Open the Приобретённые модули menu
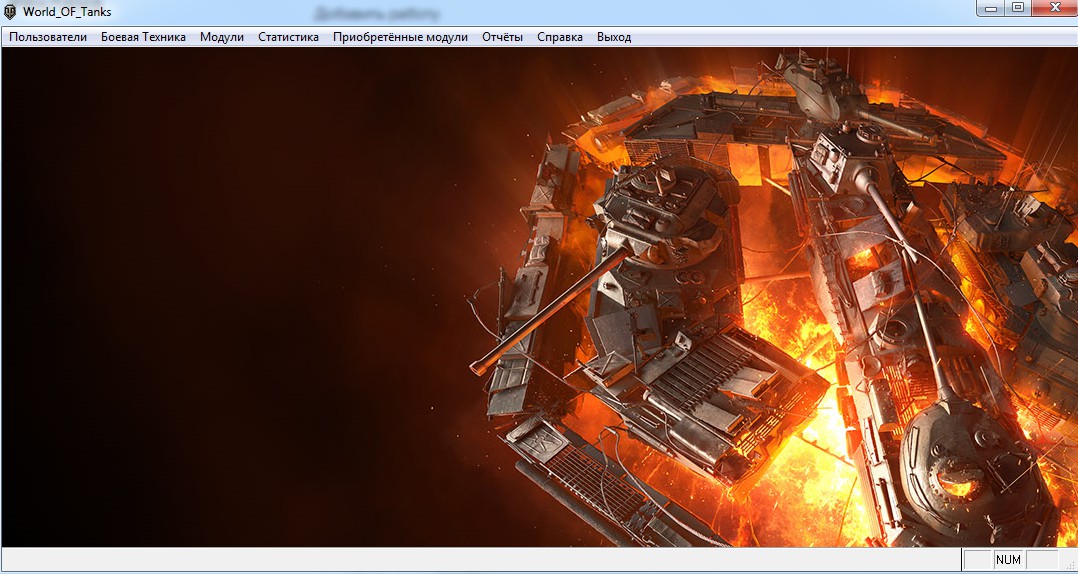The width and height of the screenshot is (1078, 574). (x=400, y=37)
